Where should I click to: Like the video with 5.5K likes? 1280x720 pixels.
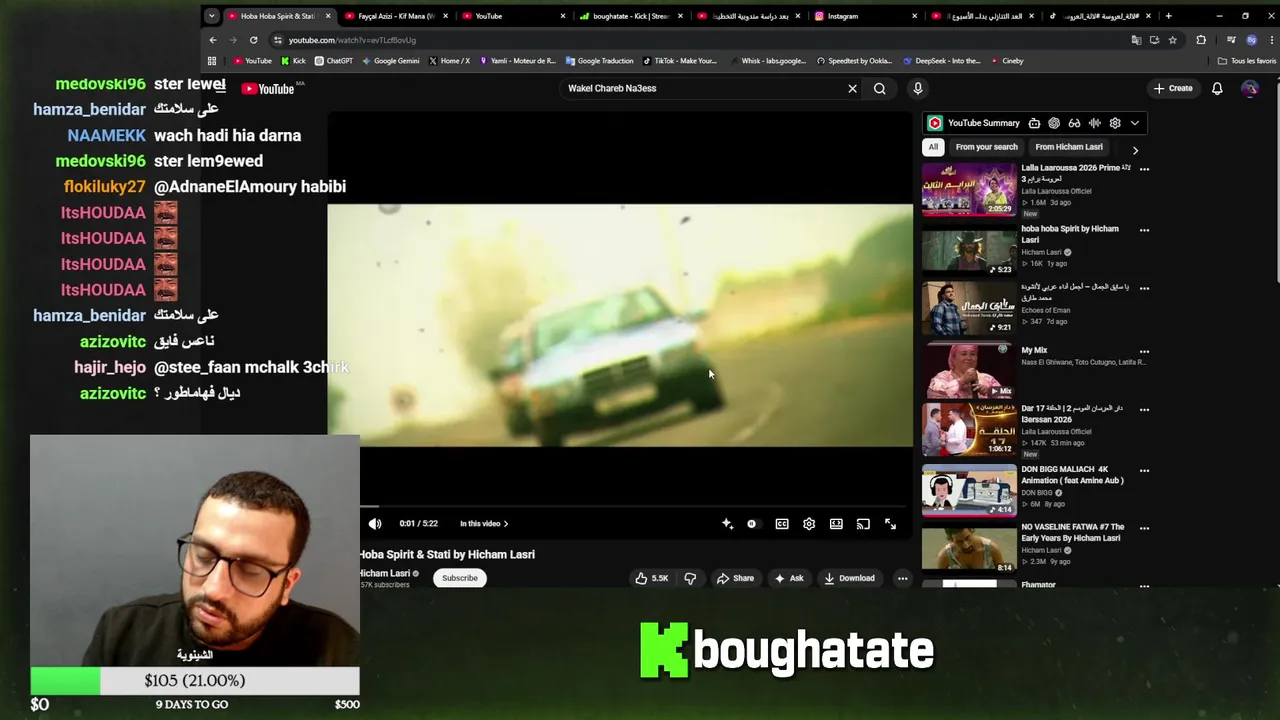651,578
